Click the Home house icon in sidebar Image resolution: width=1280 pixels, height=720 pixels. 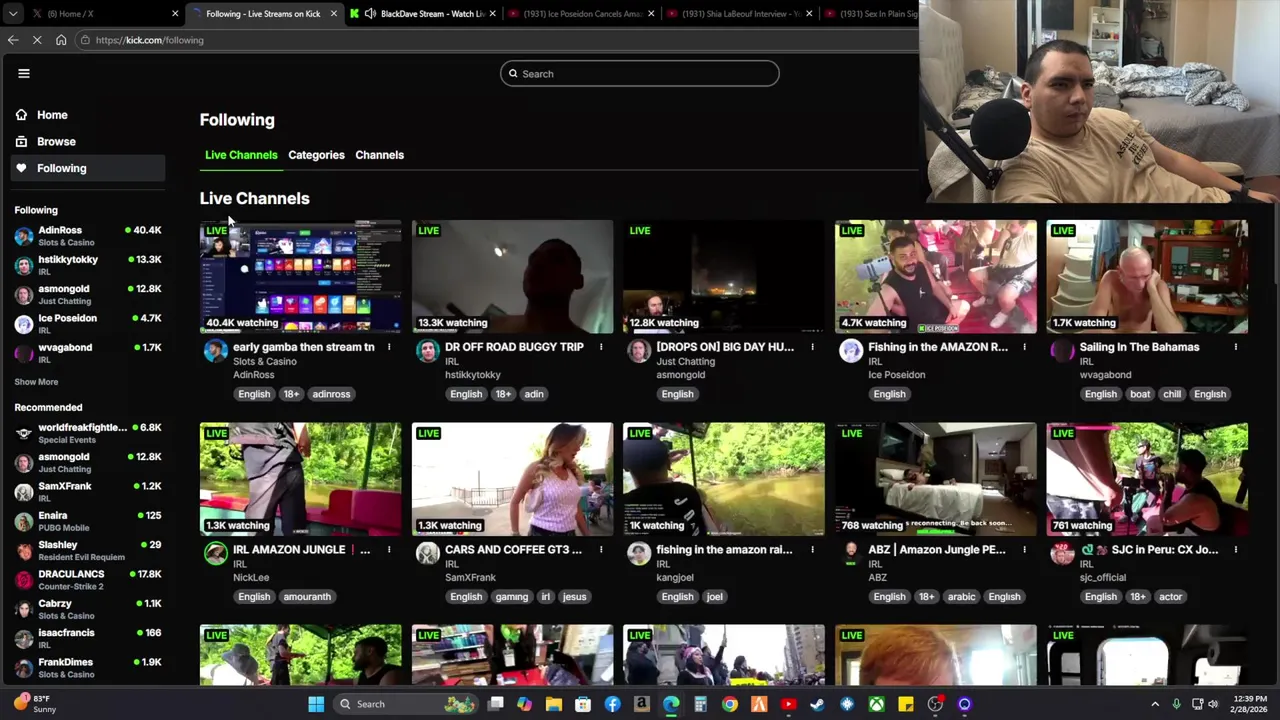pyautogui.click(x=21, y=115)
